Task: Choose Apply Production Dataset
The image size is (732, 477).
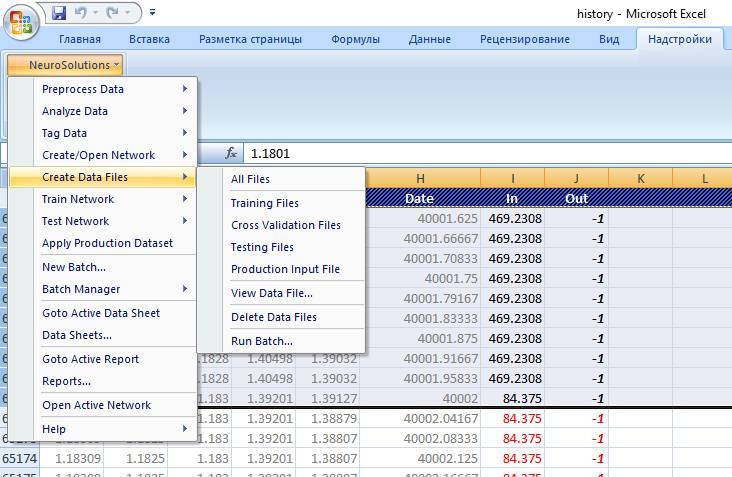Action: click(x=102, y=243)
